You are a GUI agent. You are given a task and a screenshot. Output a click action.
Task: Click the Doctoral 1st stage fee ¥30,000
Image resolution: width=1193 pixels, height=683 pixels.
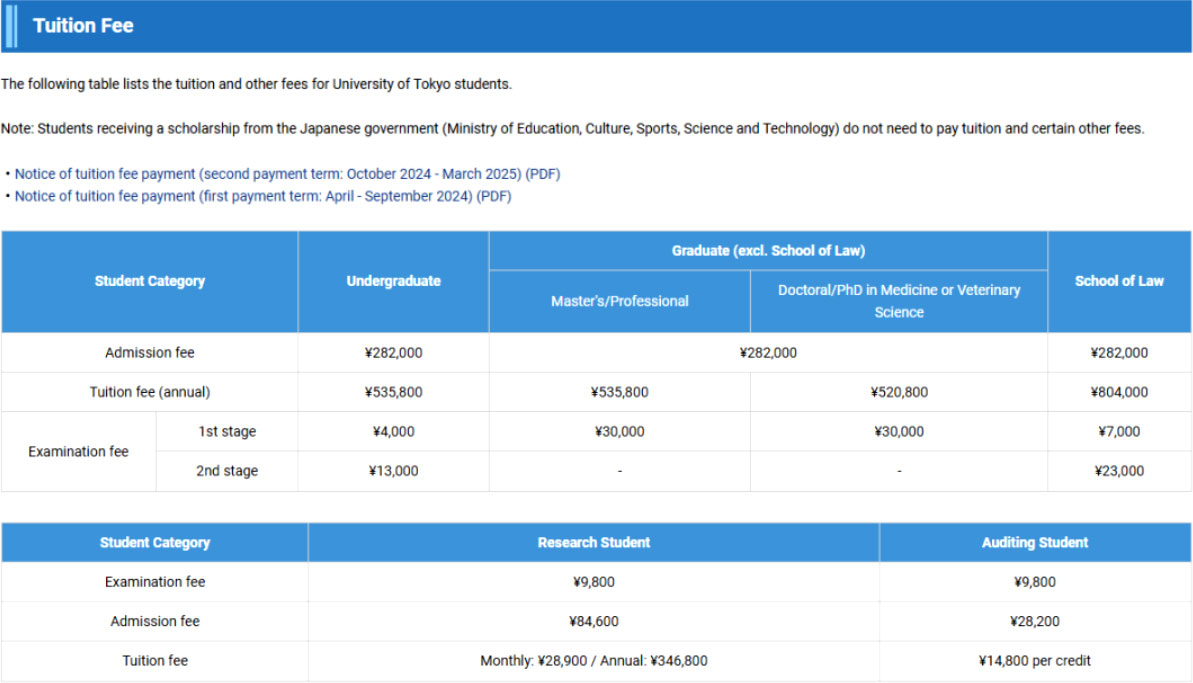[x=899, y=432]
